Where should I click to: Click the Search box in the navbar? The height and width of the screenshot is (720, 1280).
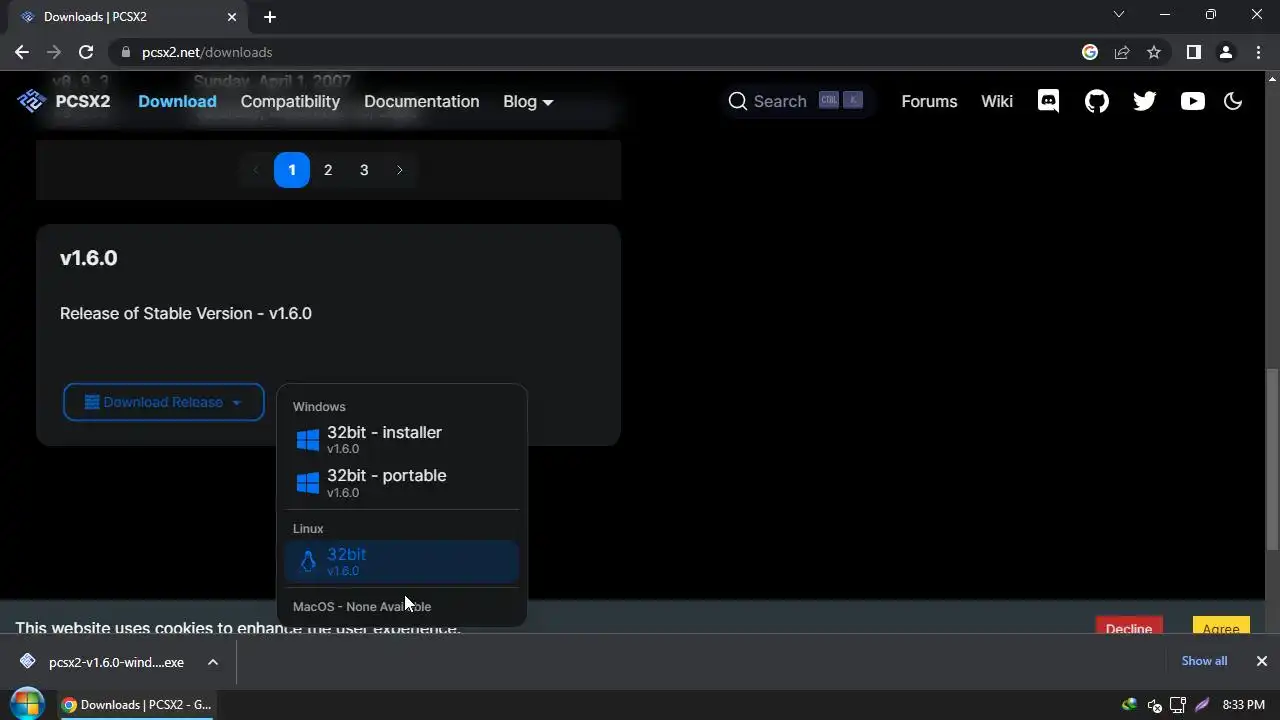point(796,101)
